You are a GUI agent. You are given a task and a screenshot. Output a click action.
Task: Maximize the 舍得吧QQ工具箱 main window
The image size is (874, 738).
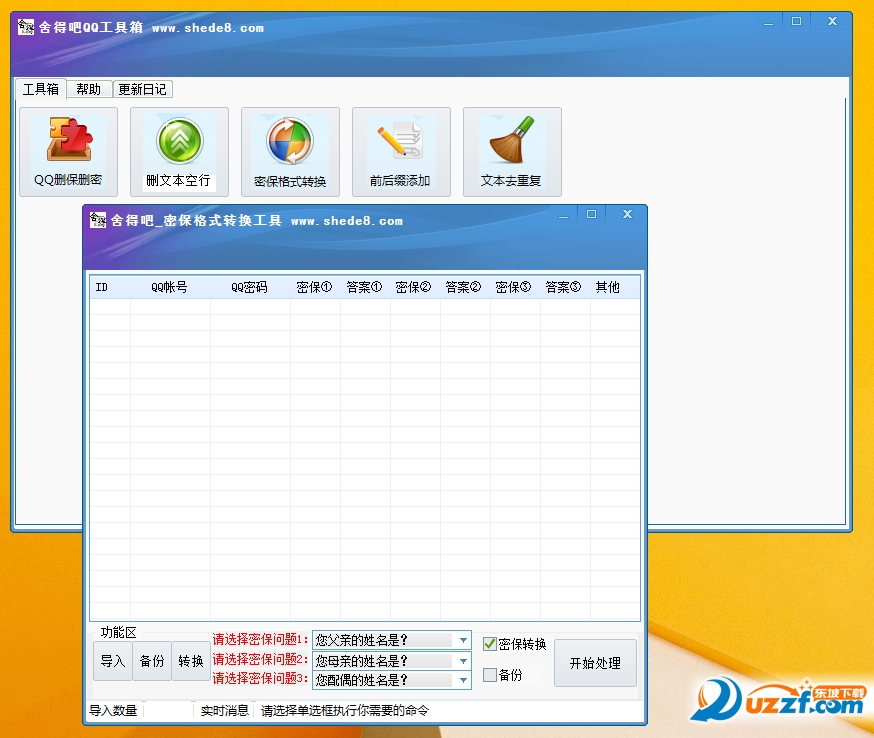[797, 21]
